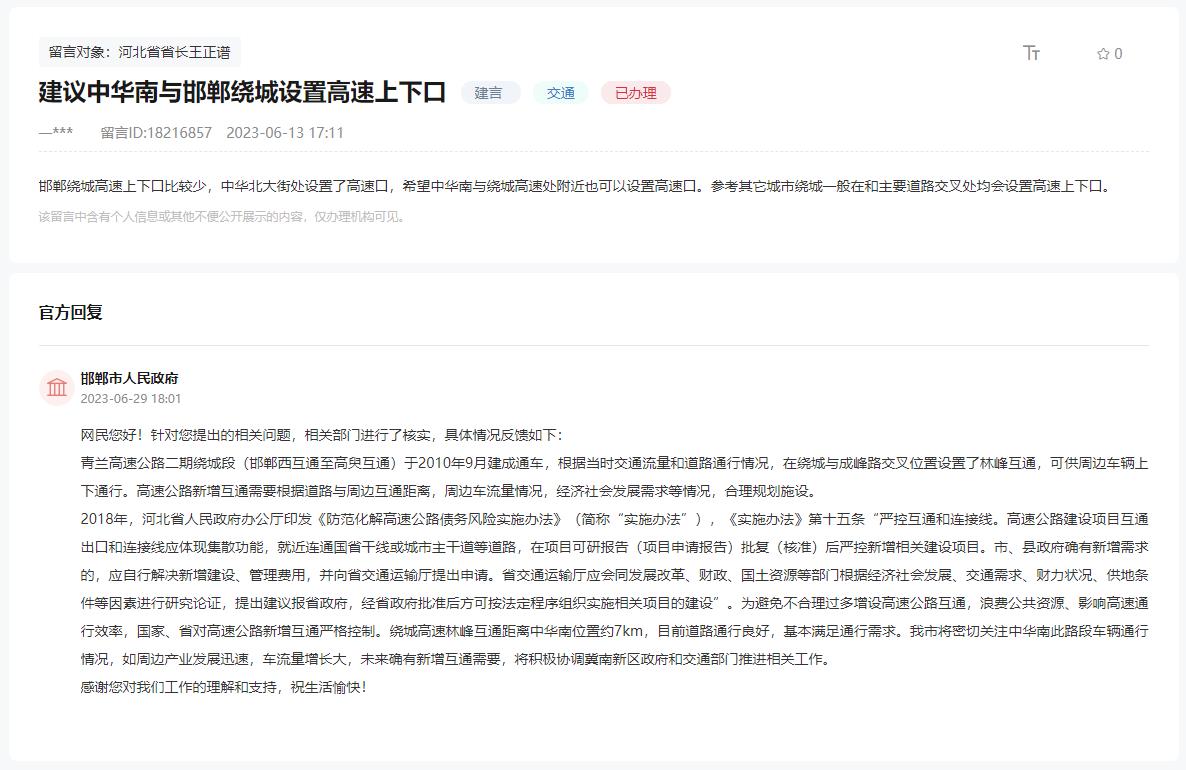Click the title 建议中华南与邯郸绕城设置高速上下口
Image resolution: width=1186 pixels, height=770 pixels.
[242, 92]
